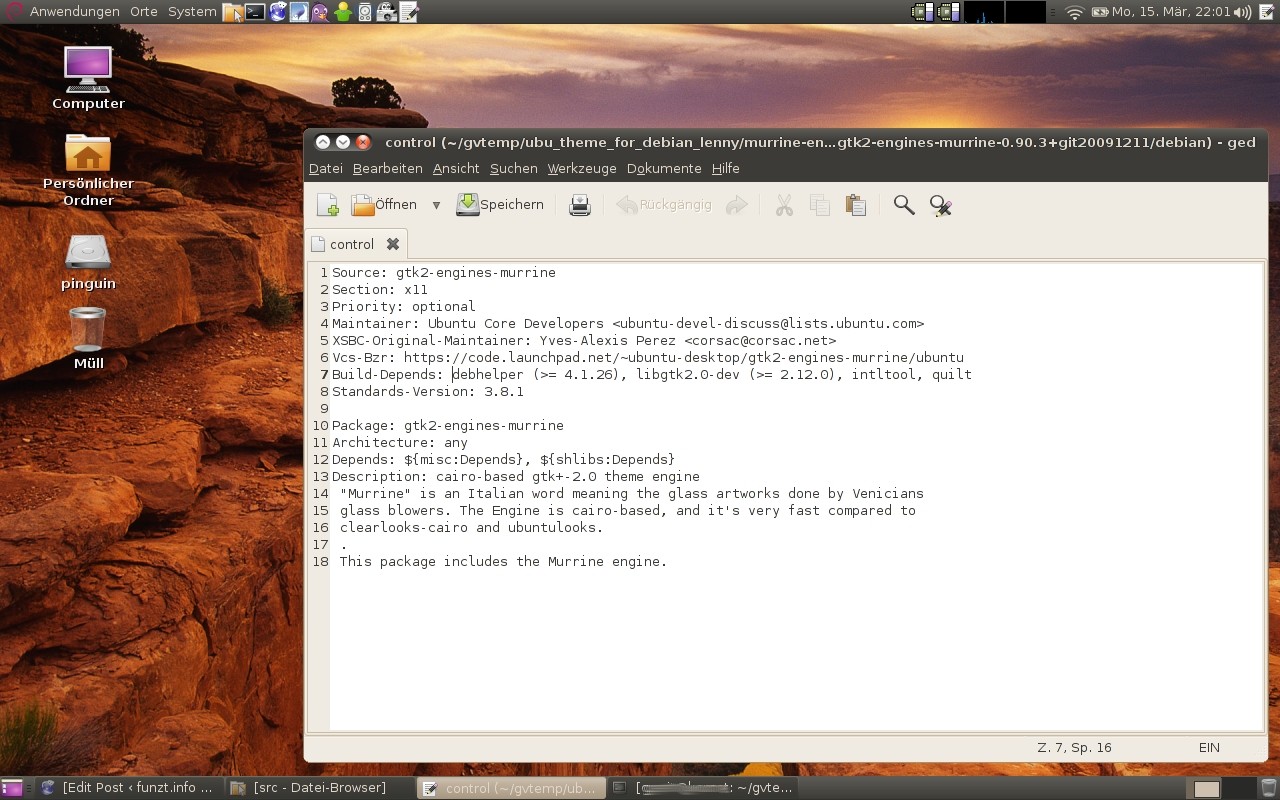Click the print icon in toolbar
The image size is (1280, 800).
click(x=580, y=205)
